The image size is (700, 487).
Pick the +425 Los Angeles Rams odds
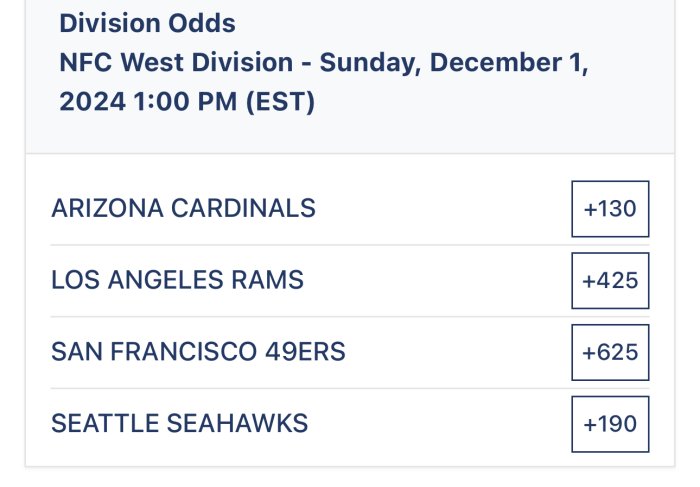[x=610, y=280]
